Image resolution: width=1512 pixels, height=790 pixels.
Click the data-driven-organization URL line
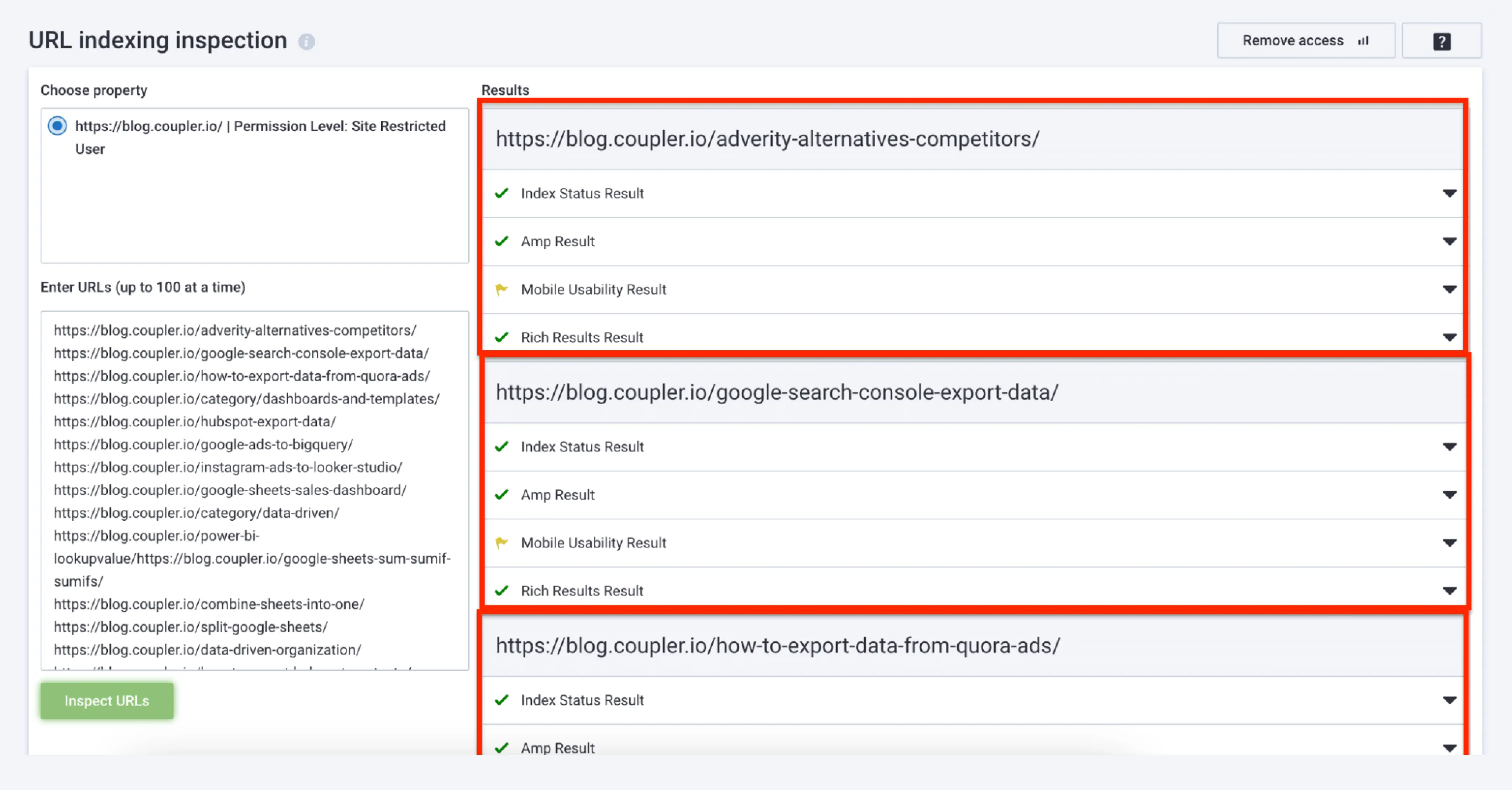(208, 650)
